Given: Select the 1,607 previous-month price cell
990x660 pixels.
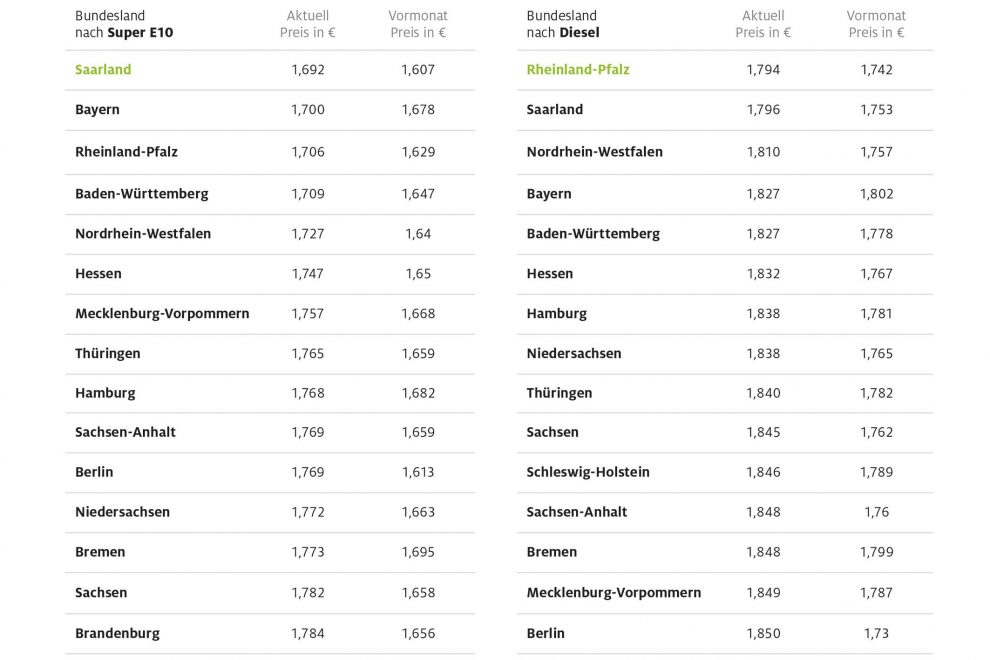Looking at the screenshot, I should pos(418,70).
